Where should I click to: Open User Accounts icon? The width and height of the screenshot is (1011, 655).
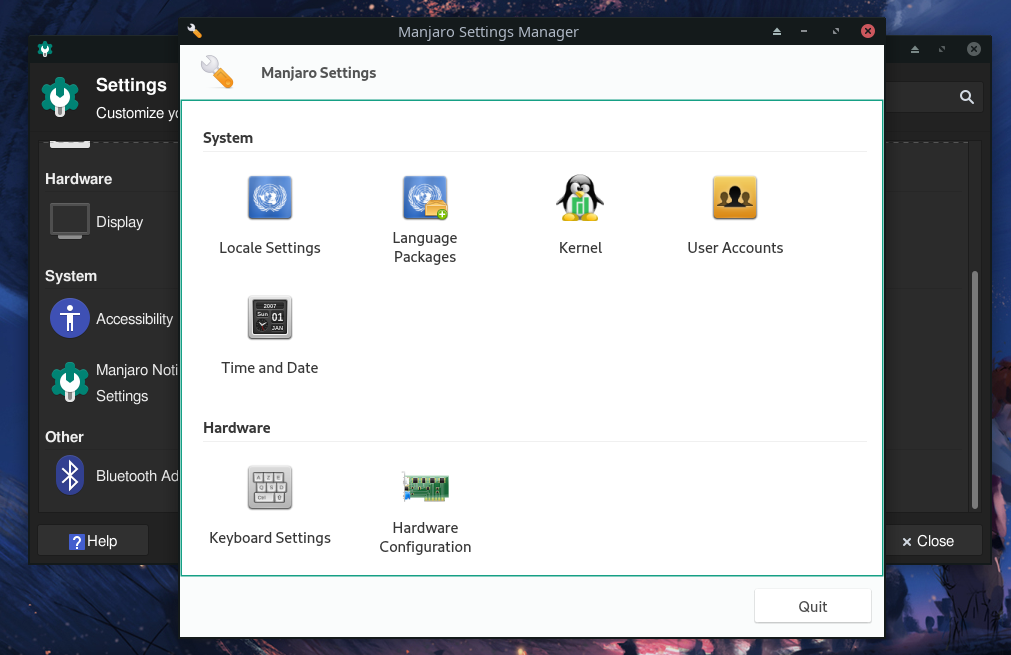[x=735, y=197]
